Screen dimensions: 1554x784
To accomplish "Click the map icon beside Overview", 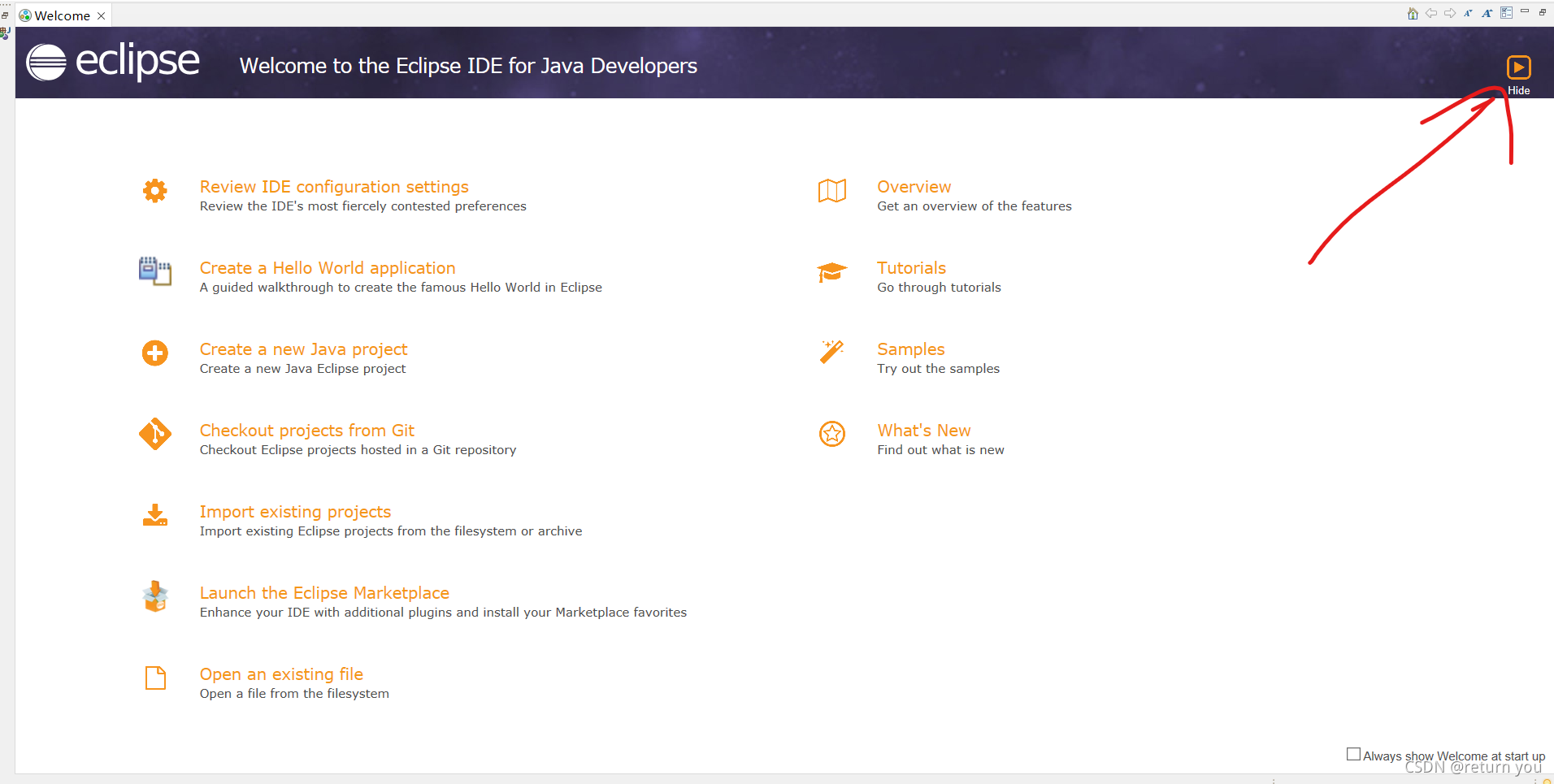I will pyautogui.click(x=832, y=191).
